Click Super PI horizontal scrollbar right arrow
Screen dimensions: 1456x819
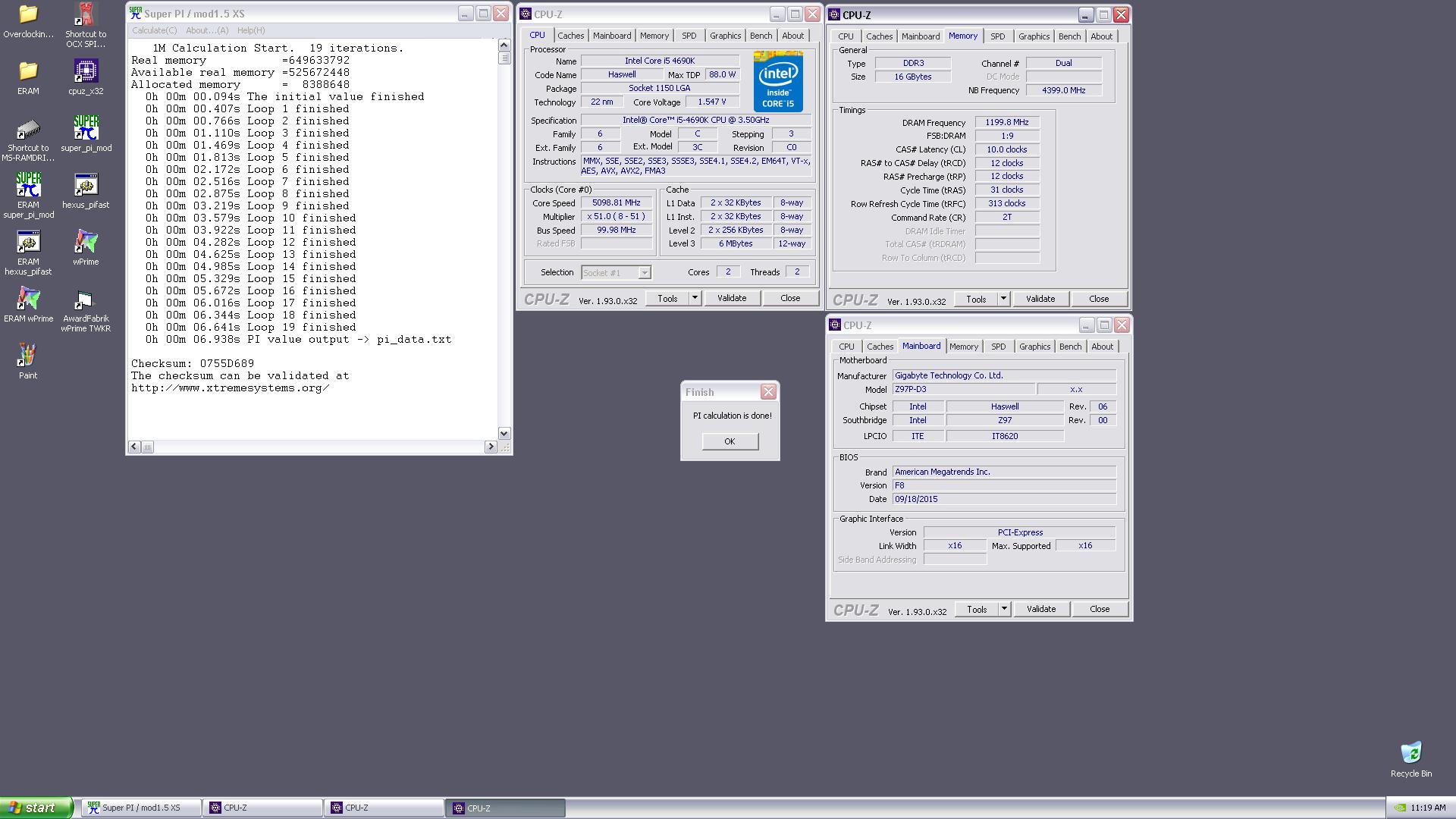click(x=490, y=447)
